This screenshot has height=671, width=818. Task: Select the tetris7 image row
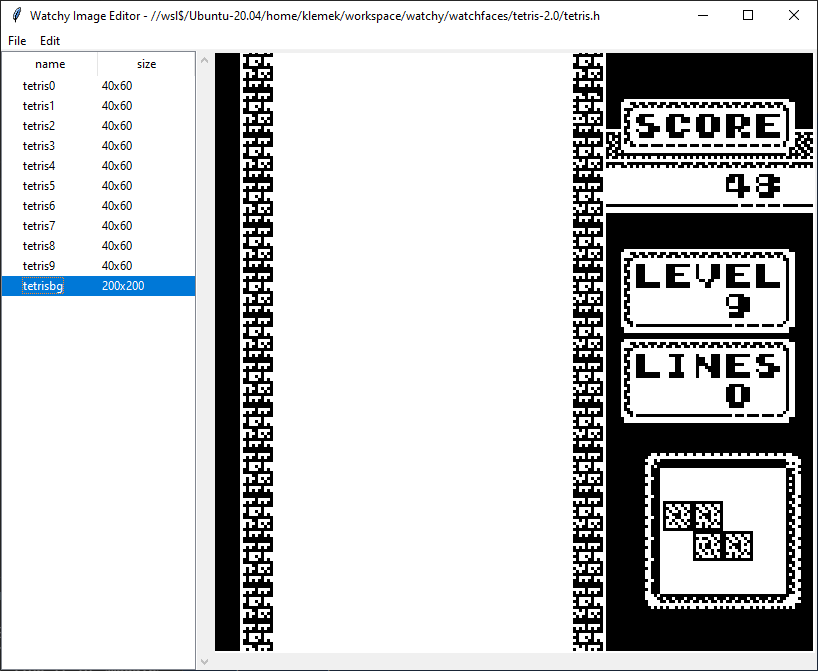pos(99,226)
